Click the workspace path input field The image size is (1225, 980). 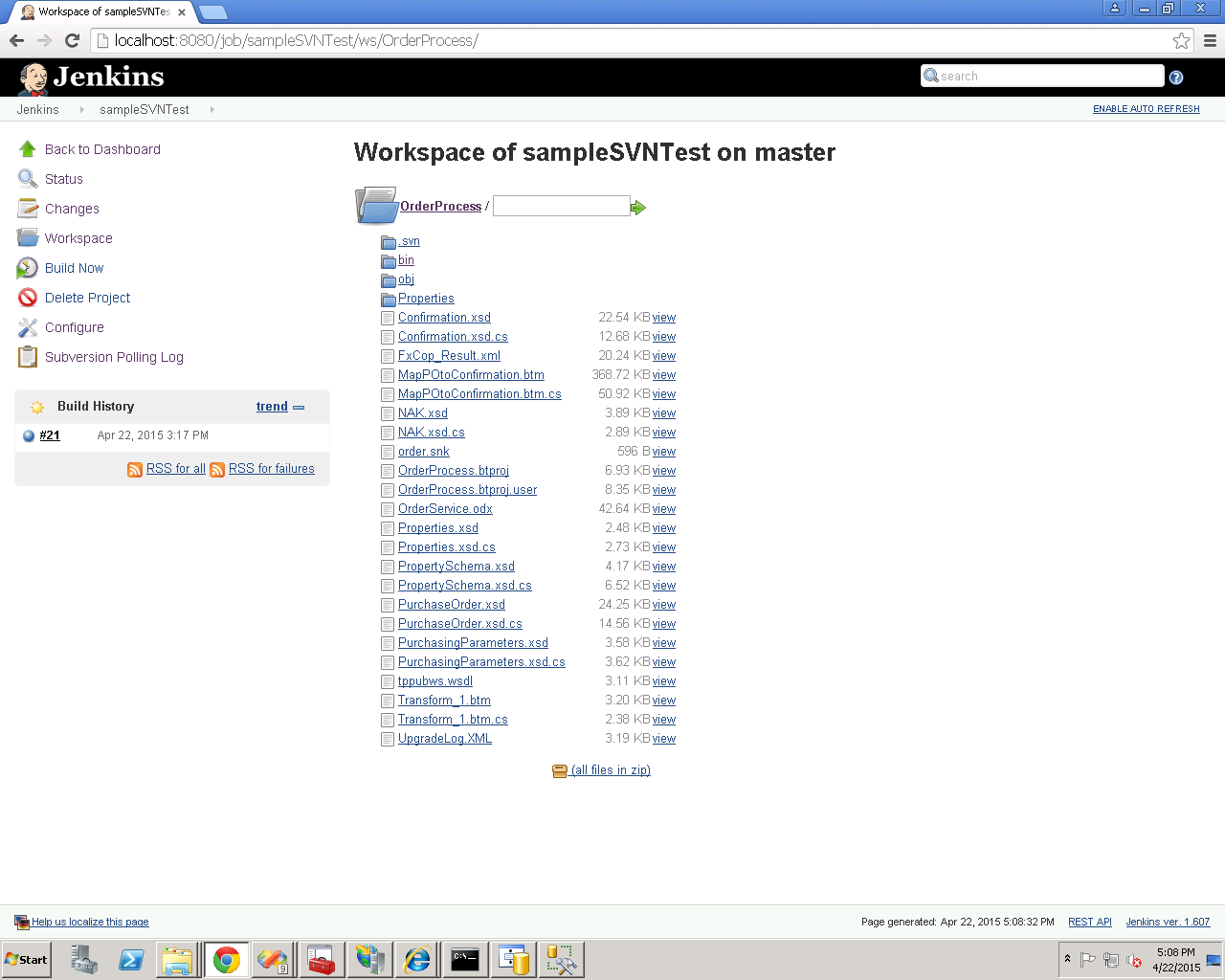[561, 206]
